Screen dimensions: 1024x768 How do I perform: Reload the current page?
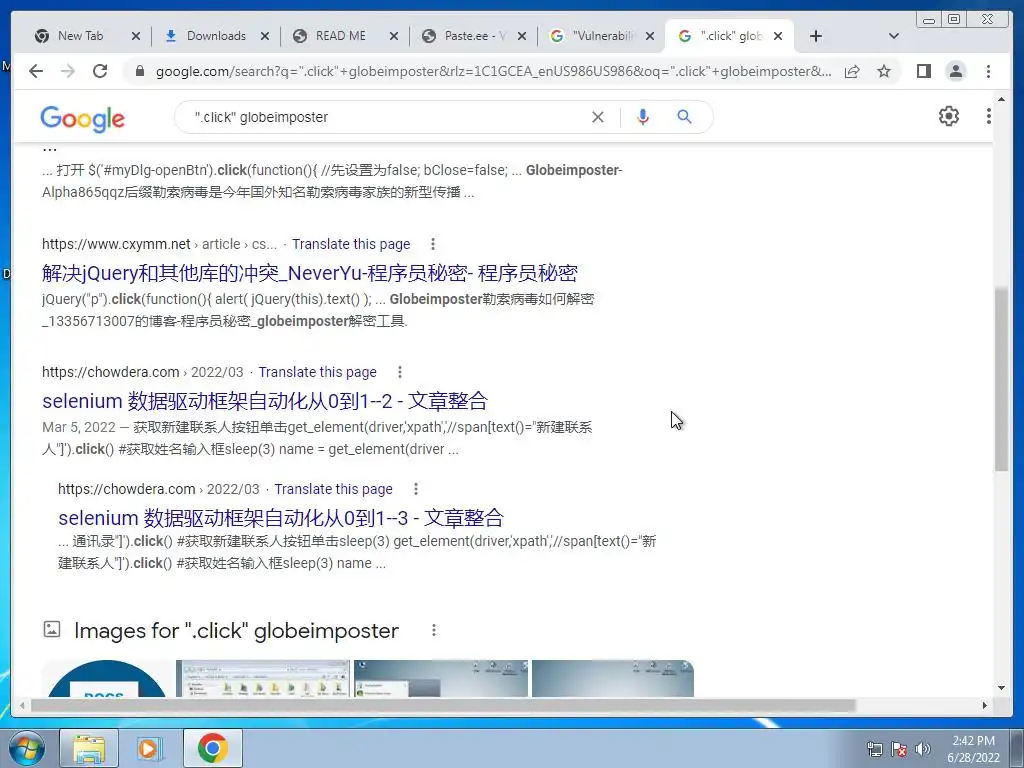pyautogui.click(x=100, y=71)
